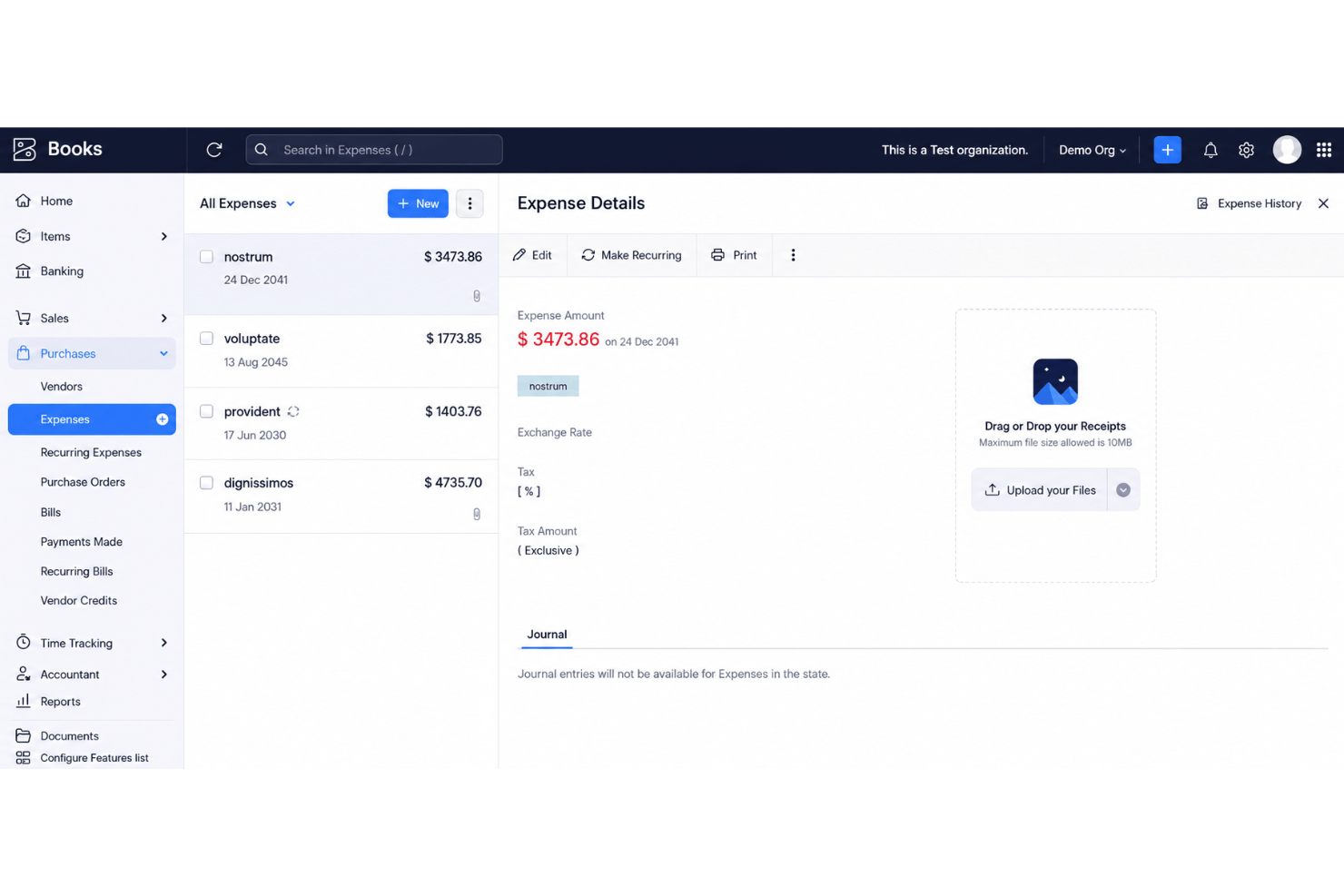
Task: Click the Expense History icon
Action: pos(1202,203)
